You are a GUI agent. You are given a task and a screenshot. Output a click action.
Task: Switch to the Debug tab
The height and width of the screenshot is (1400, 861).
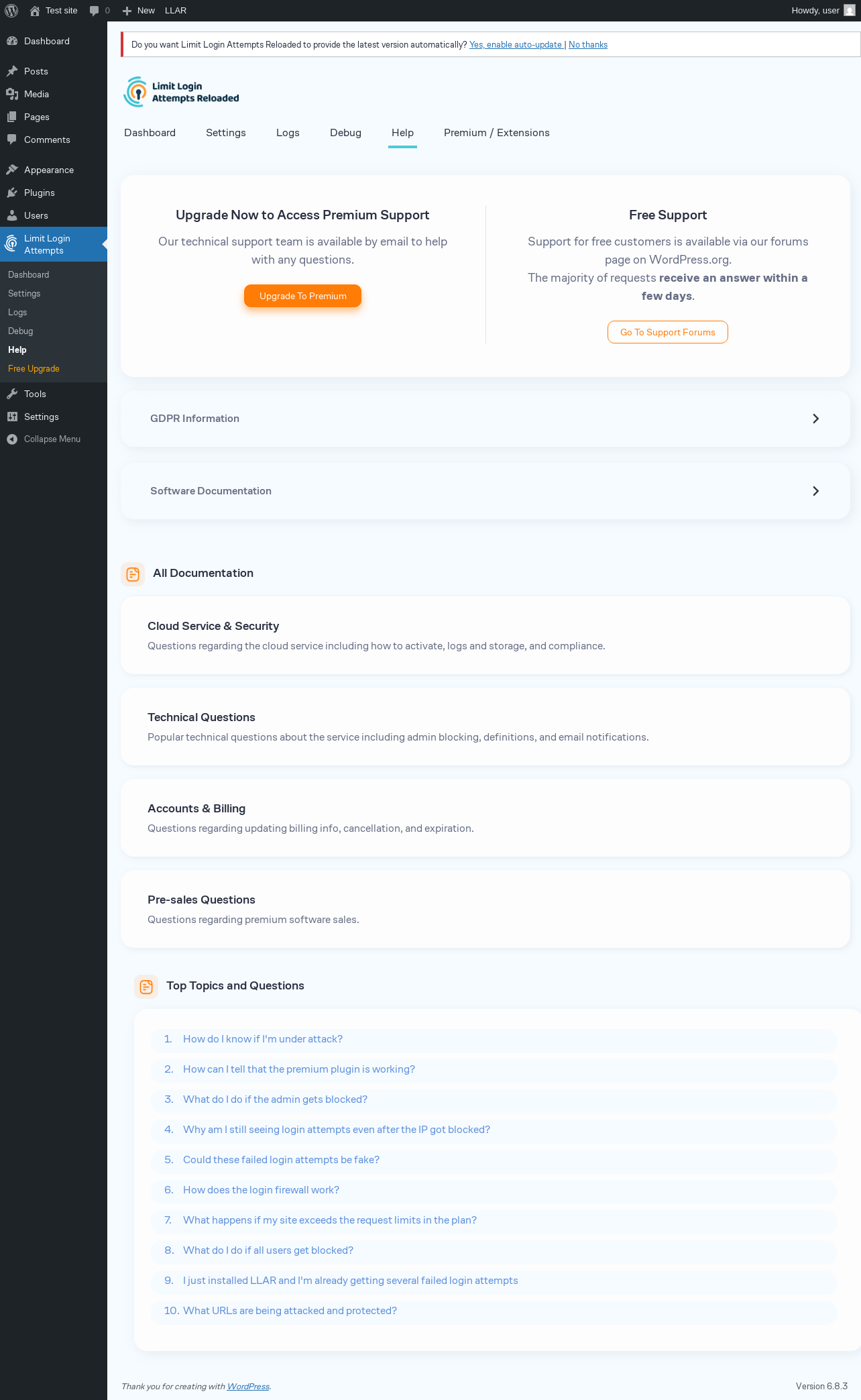click(x=345, y=133)
